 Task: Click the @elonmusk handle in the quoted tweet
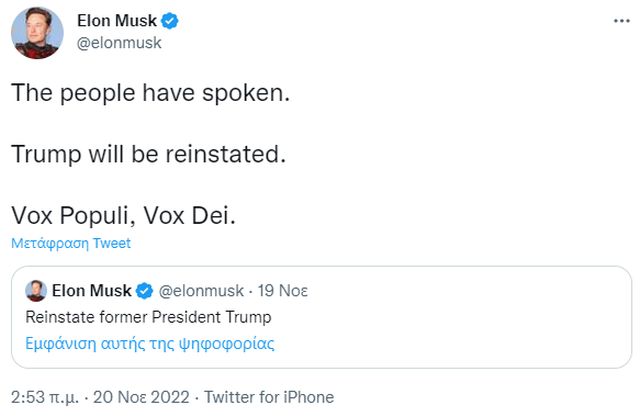pos(200,291)
